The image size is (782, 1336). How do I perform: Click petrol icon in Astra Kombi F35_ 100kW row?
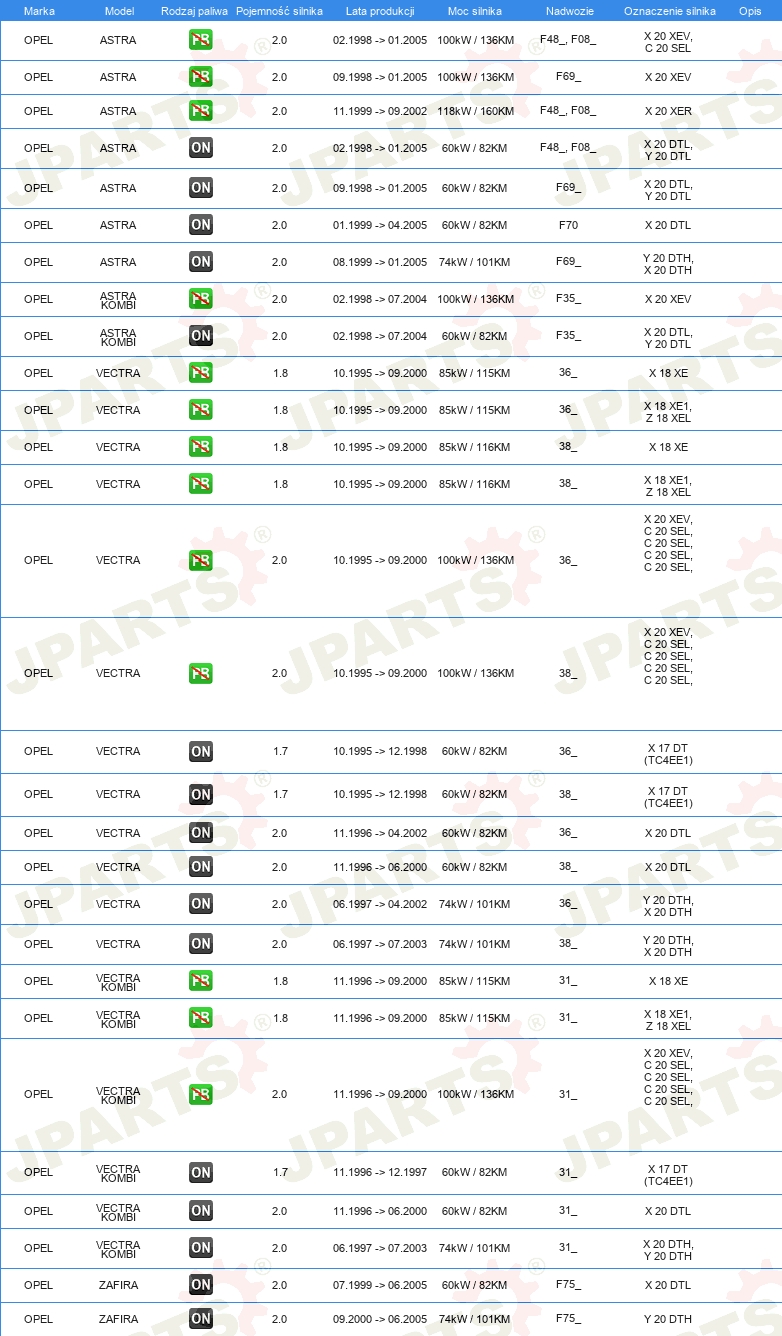coord(201,299)
